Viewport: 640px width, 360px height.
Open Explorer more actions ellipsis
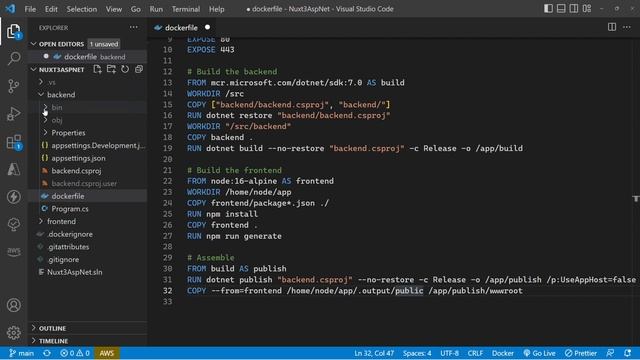[134, 27]
